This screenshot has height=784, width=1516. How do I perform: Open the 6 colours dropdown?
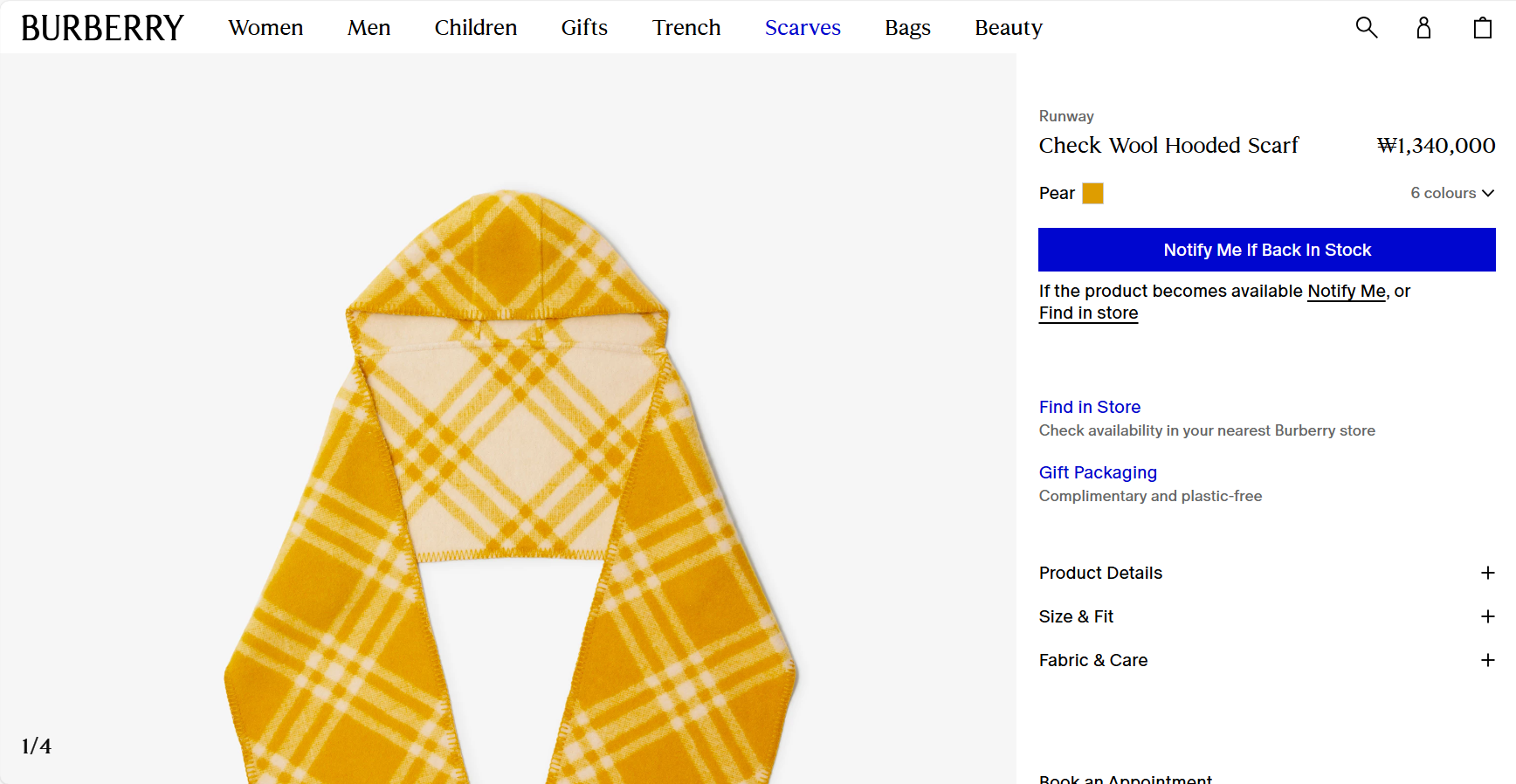(1452, 193)
